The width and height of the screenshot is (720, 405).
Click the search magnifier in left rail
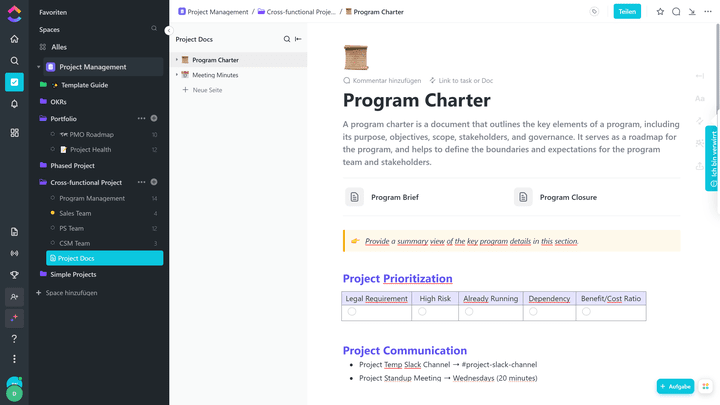point(14,60)
